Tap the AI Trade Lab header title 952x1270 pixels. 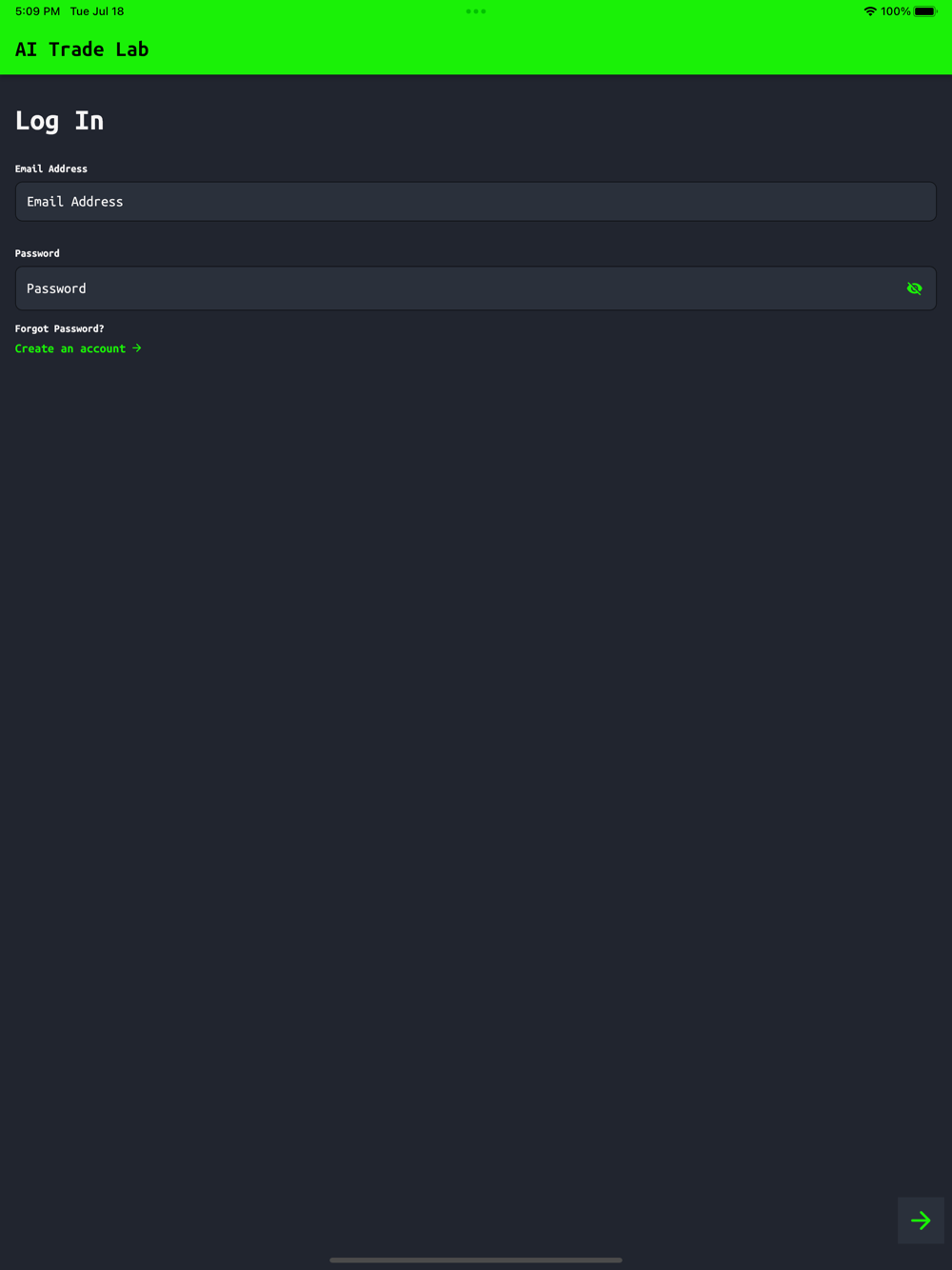pyautogui.click(x=82, y=50)
